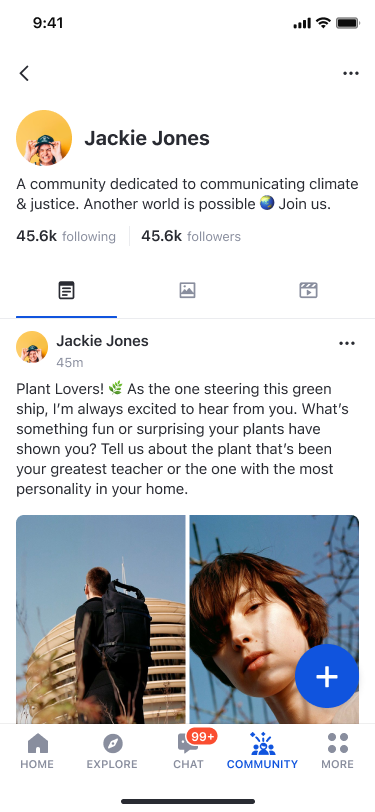Open the Explore compass tab
This screenshot has width=375, height=812.
click(112, 751)
